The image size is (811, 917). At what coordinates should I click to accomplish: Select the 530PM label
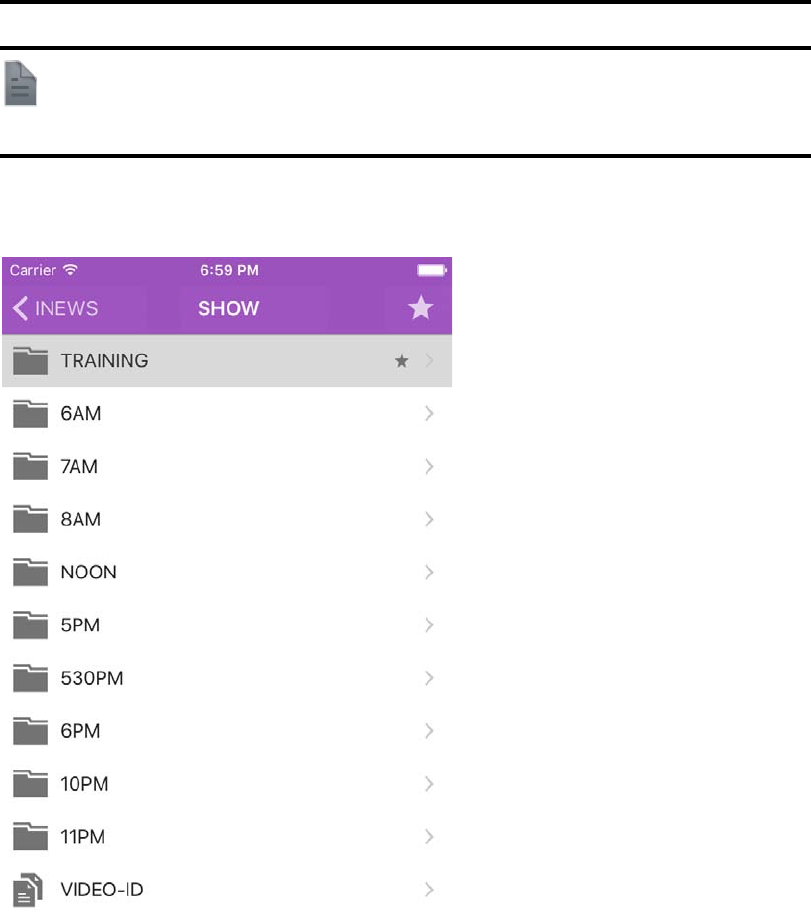[x=92, y=678]
